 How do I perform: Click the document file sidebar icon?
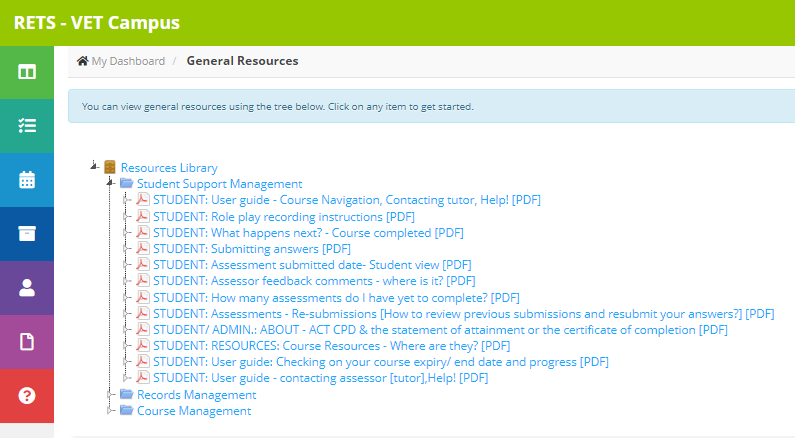point(27,342)
